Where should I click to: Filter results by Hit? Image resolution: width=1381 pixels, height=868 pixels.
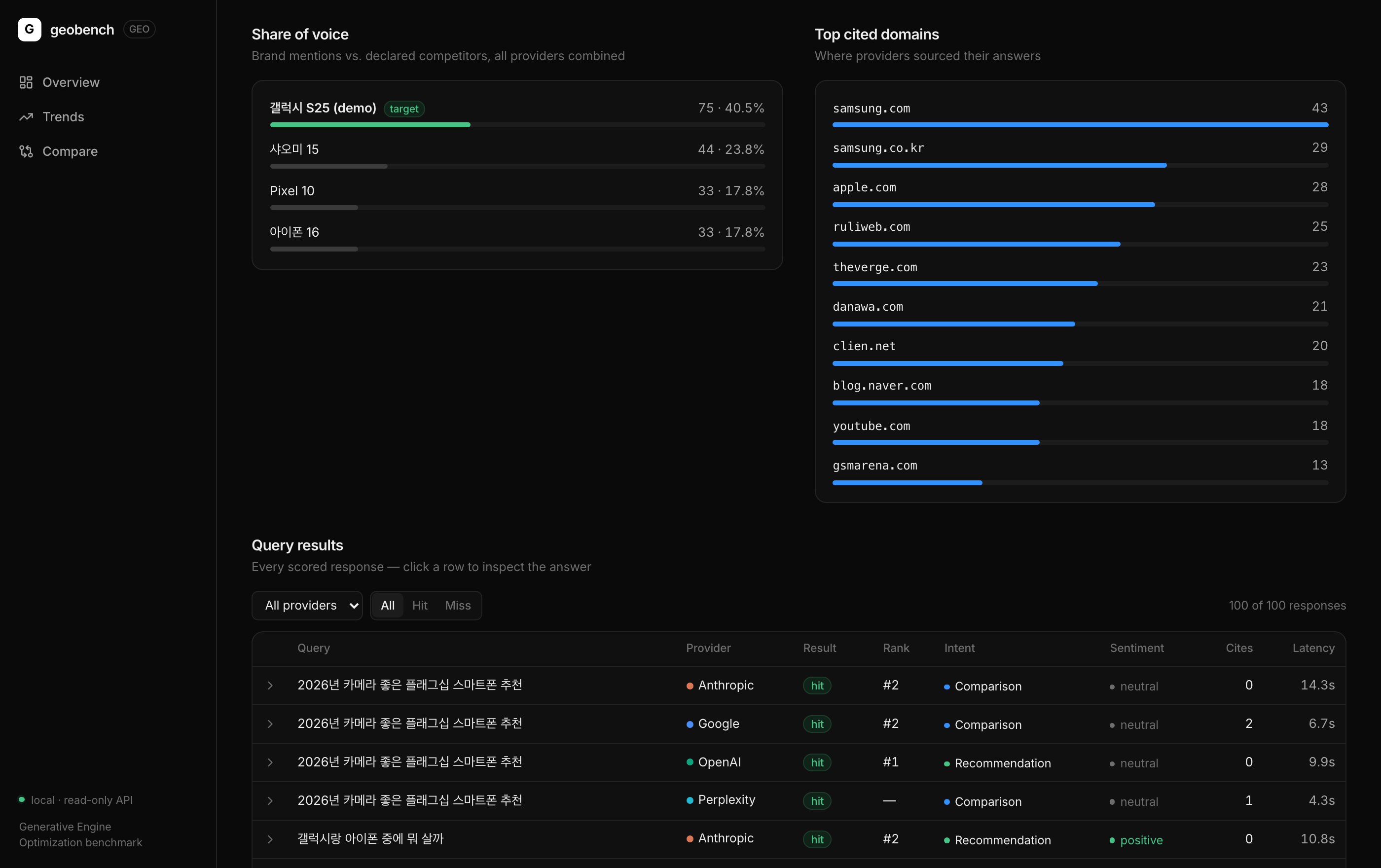click(420, 606)
